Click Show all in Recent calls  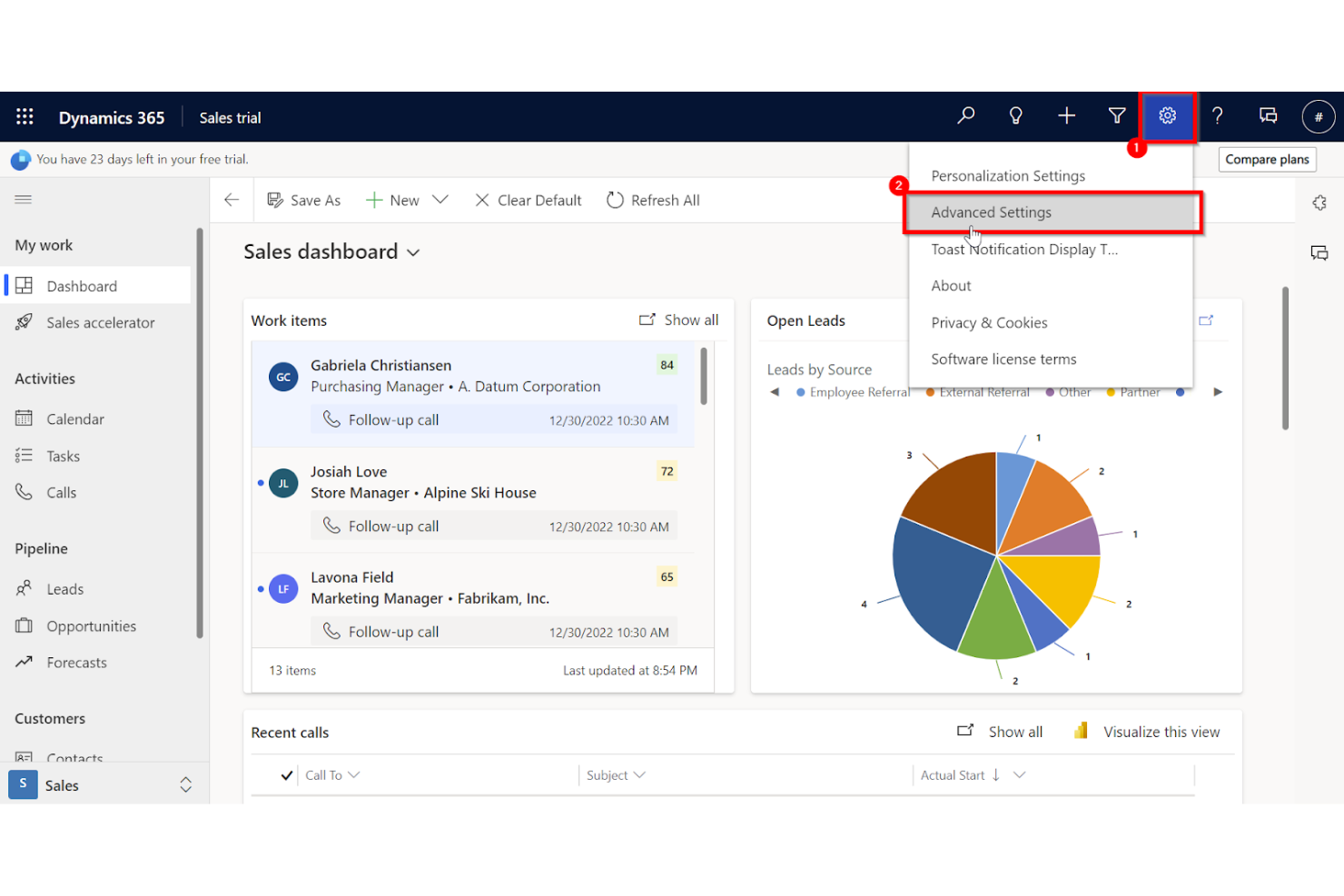click(x=1000, y=731)
